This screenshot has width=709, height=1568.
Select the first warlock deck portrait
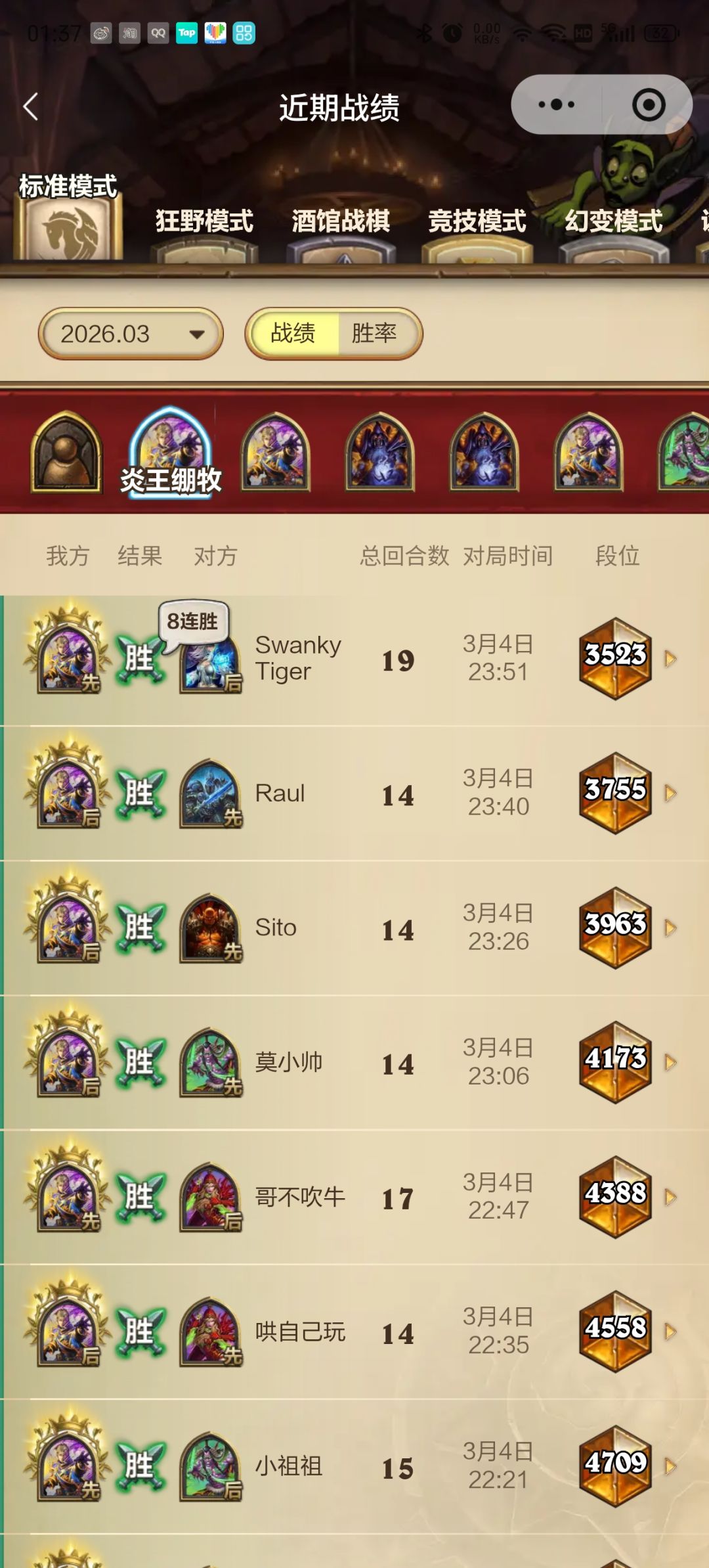click(x=380, y=452)
